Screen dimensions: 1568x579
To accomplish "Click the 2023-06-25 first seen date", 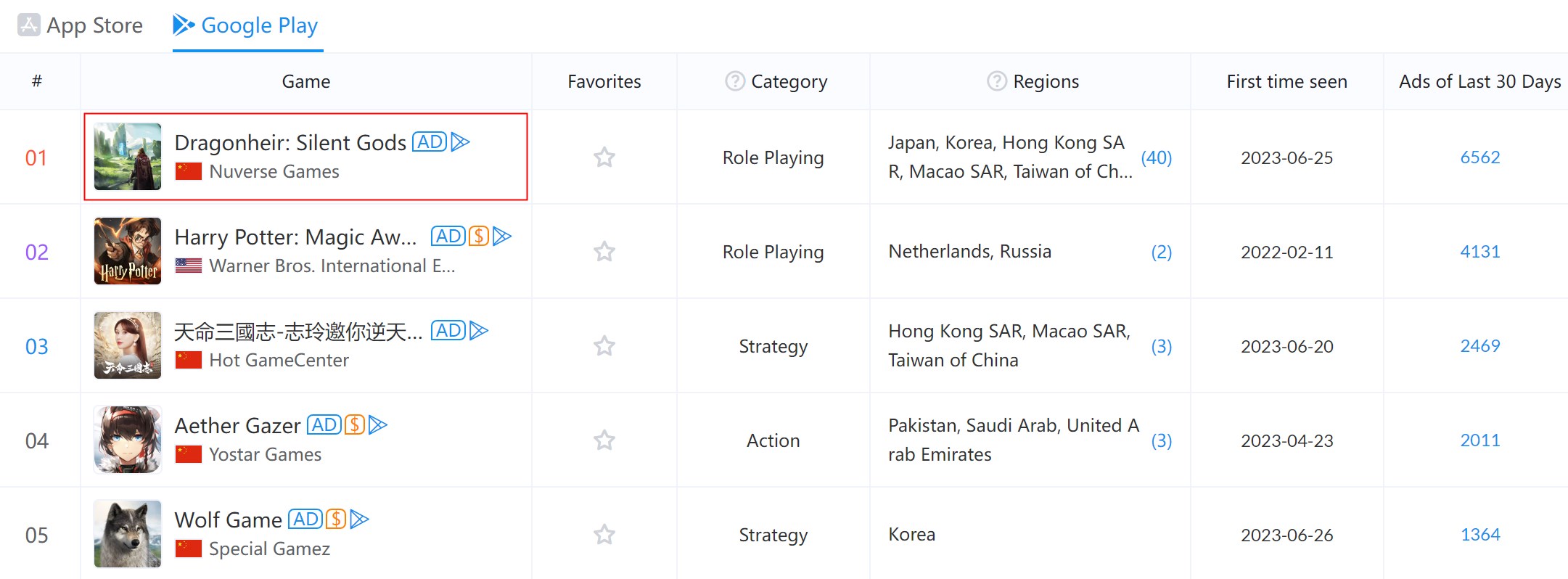I will tap(1286, 157).
